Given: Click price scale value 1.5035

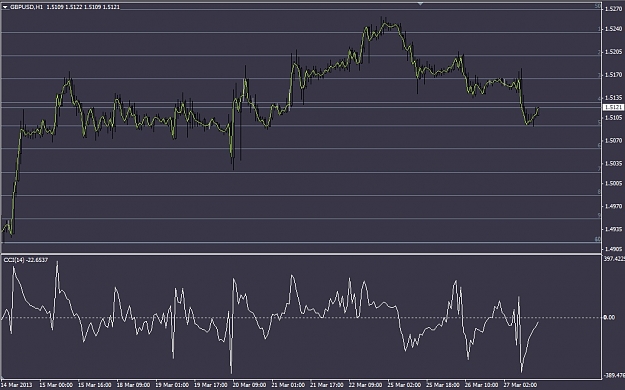Looking at the screenshot, I should coord(613,163).
